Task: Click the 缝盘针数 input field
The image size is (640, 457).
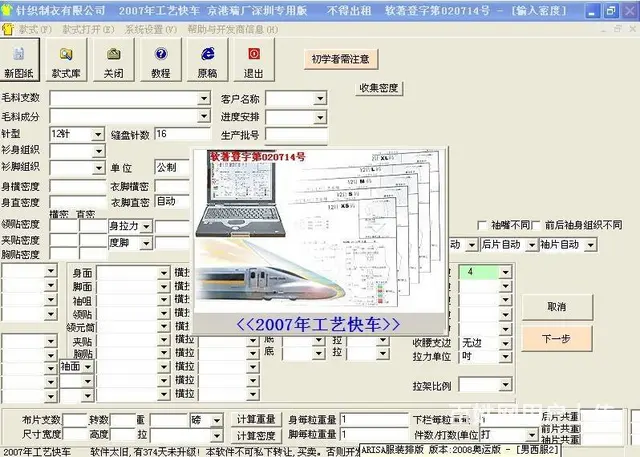Action: coord(188,134)
